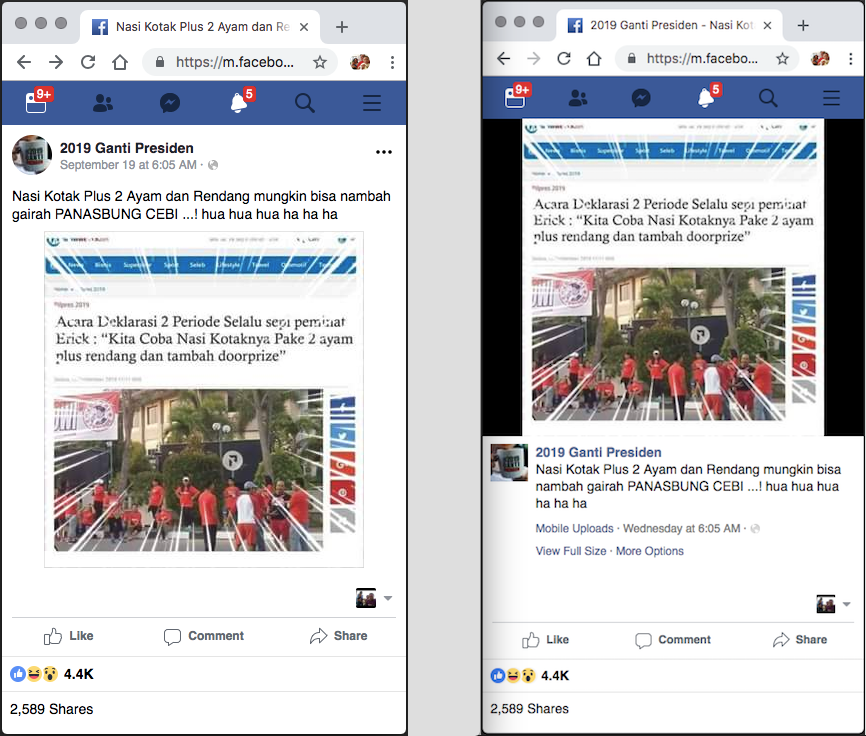866x736 pixels.
Task: Click the home button in the left browser toolbar
Action: click(x=120, y=62)
